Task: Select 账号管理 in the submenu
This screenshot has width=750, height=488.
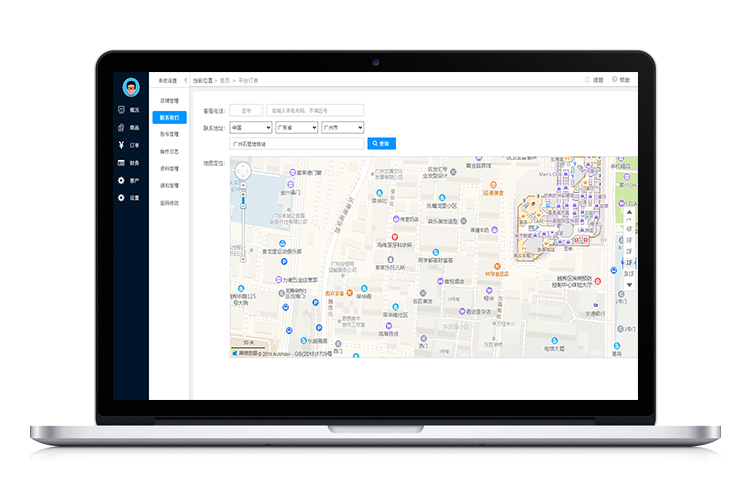Action: pyautogui.click(x=169, y=134)
